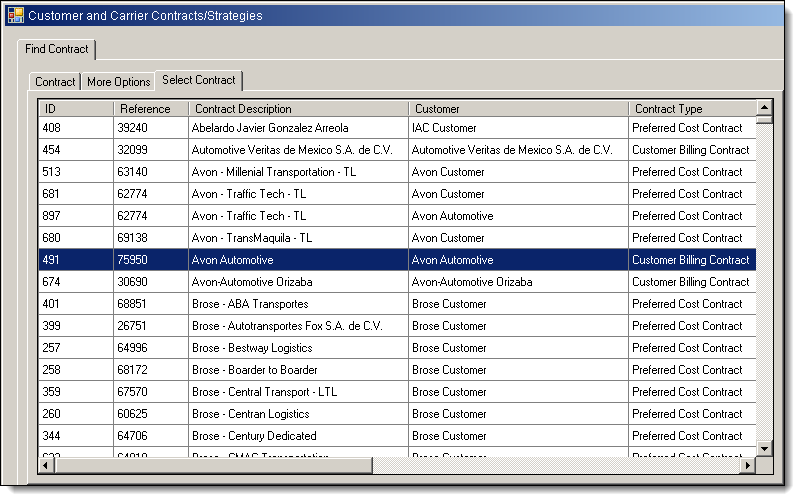Viewport: 800px width, 501px height.
Task: Click reference 30690 cell
Action: 151,282
